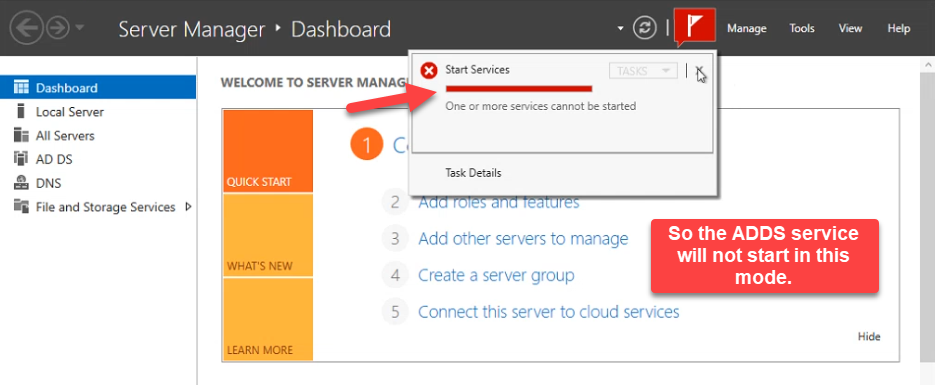
Task: Select Dashboard in the sidebar
Action: point(98,88)
